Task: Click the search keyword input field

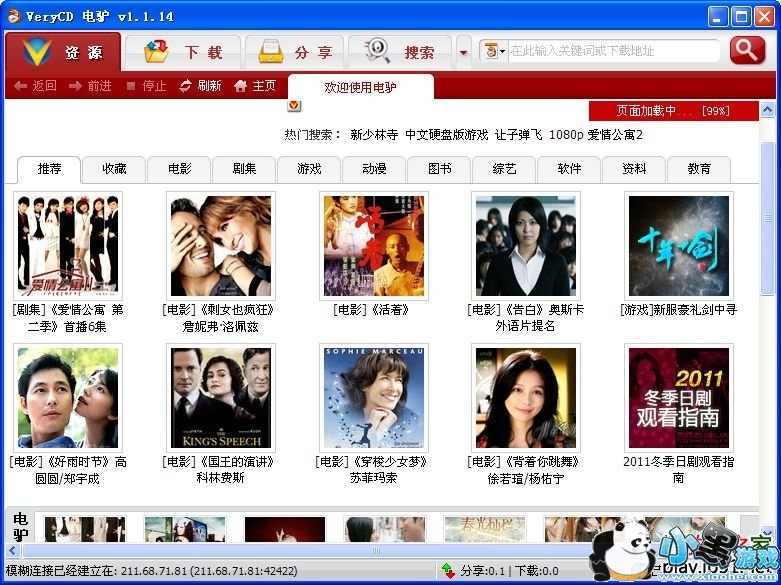Action: coord(612,51)
